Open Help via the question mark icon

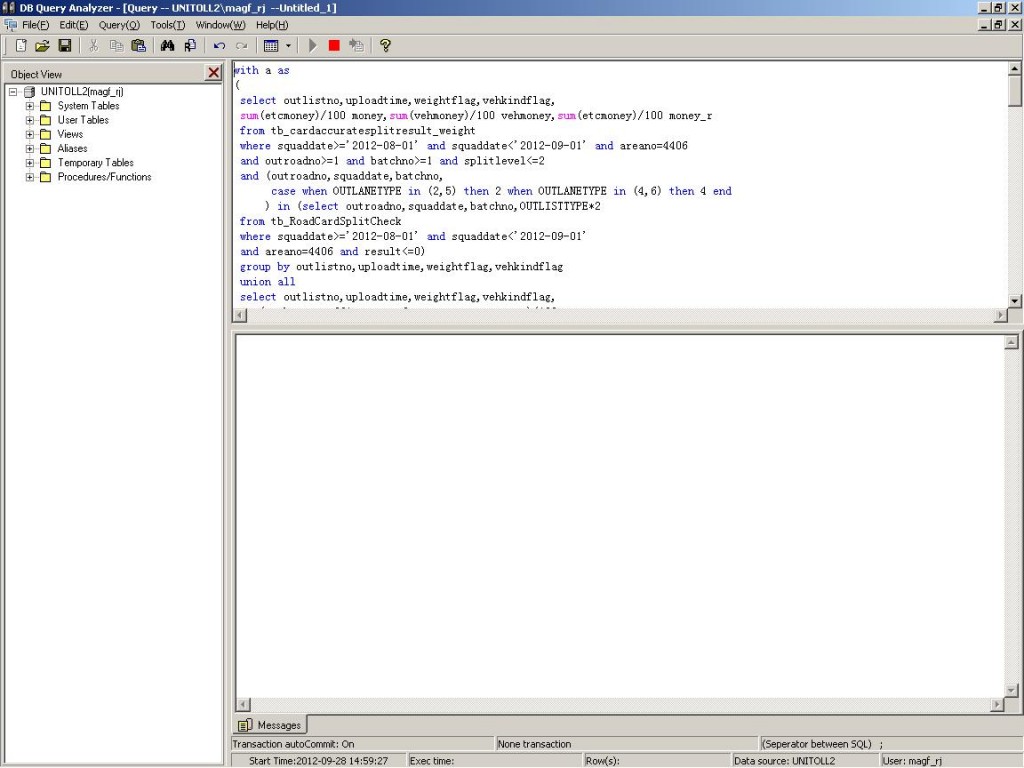click(x=385, y=45)
